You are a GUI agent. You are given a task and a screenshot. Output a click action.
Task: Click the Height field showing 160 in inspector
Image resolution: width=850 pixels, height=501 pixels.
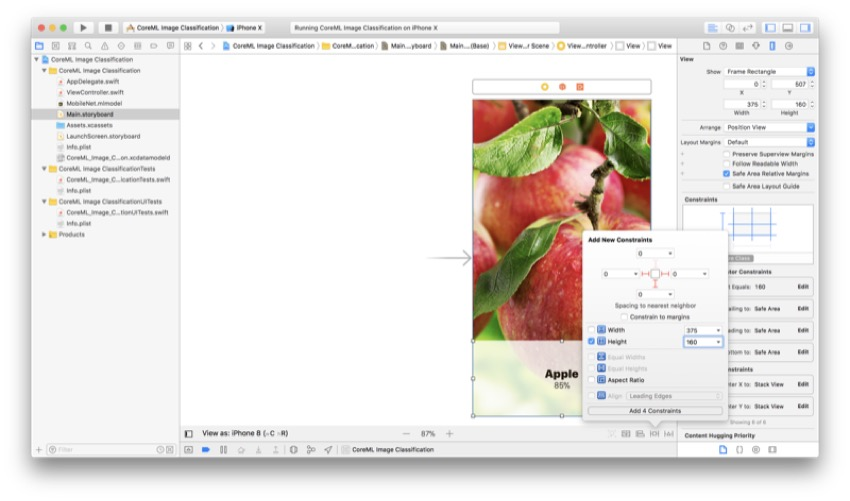click(x=790, y=104)
